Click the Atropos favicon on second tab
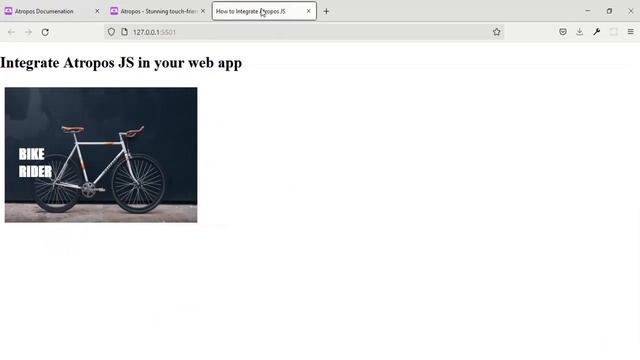 [x=114, y=11]
